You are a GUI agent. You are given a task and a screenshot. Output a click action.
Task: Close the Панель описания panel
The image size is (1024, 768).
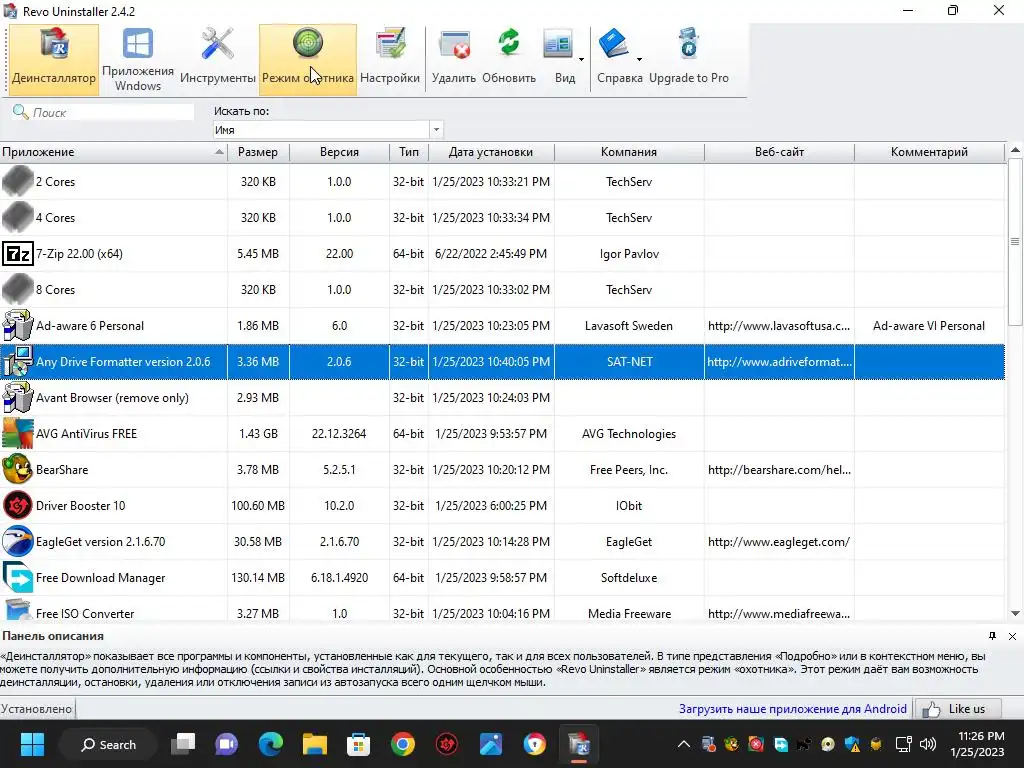[1012, 636]
